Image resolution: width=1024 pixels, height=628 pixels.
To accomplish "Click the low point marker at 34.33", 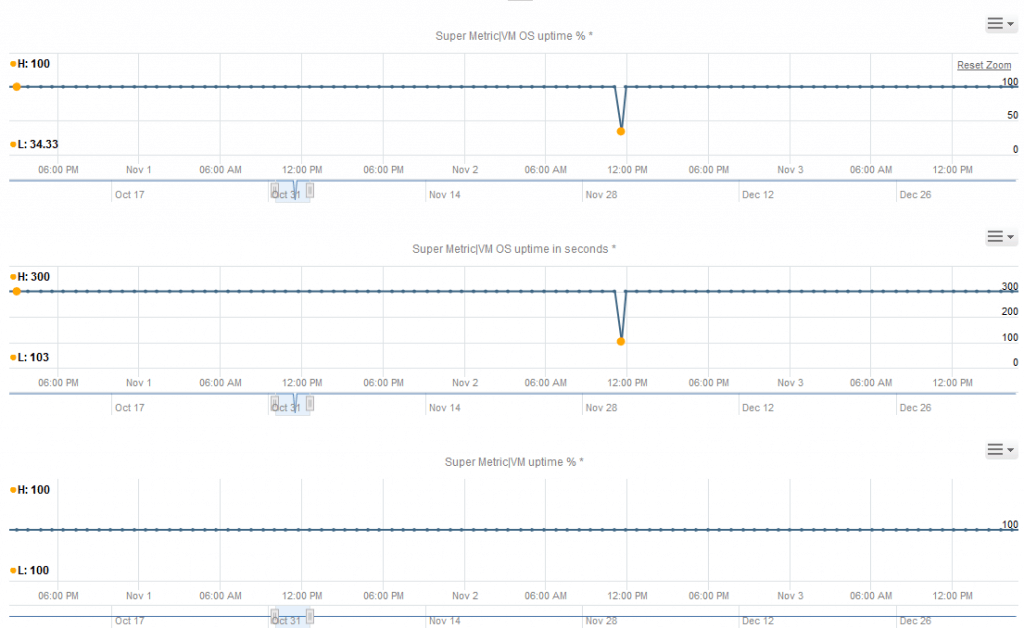I will [x=621, y=131].
